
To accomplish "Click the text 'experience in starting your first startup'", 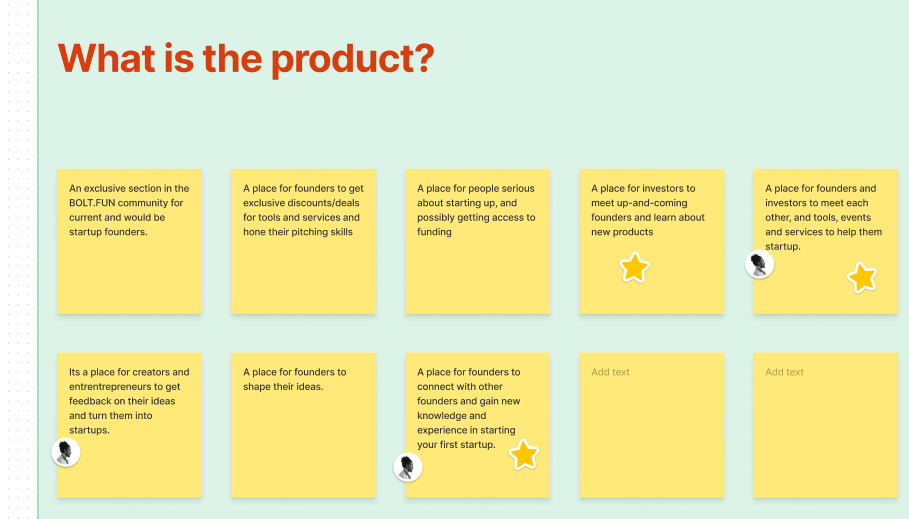I will pos(466,437).
